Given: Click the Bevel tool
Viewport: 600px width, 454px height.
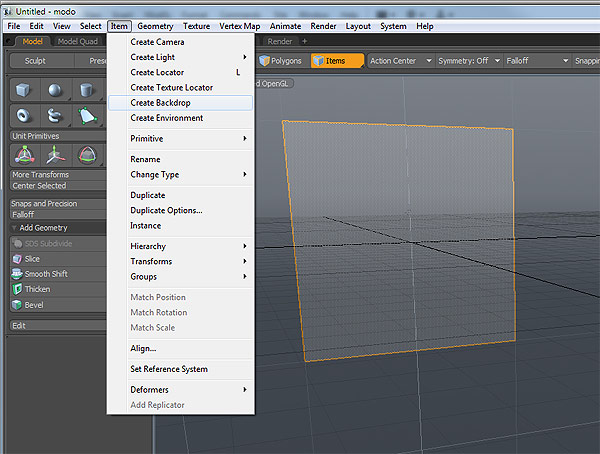Looking at the screenshot, I should [33, 305].
